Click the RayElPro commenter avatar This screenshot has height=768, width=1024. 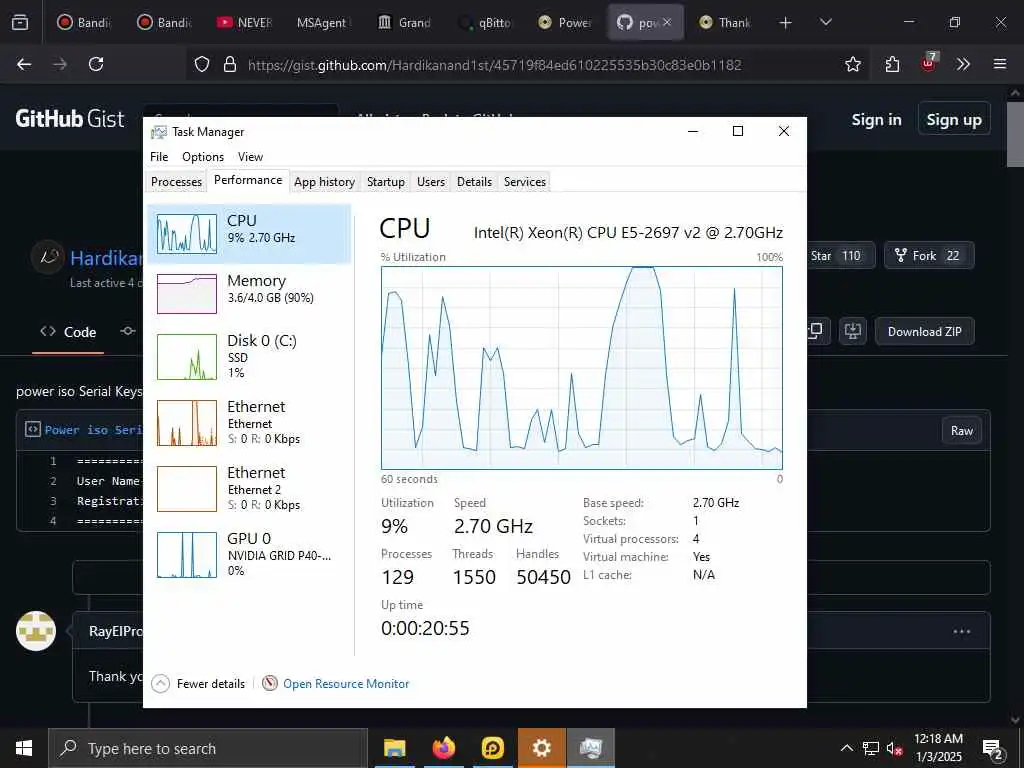tap(36, 631)
